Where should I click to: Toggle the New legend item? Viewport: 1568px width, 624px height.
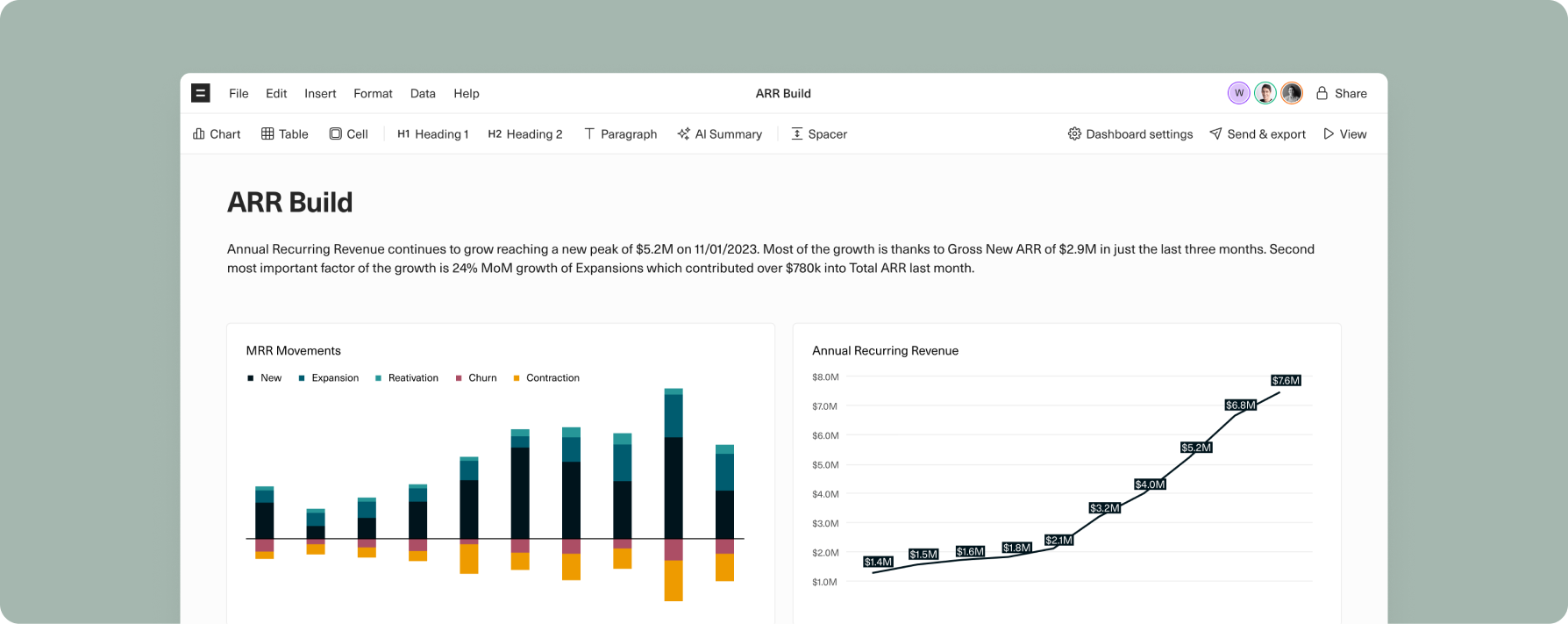(265, 378)
